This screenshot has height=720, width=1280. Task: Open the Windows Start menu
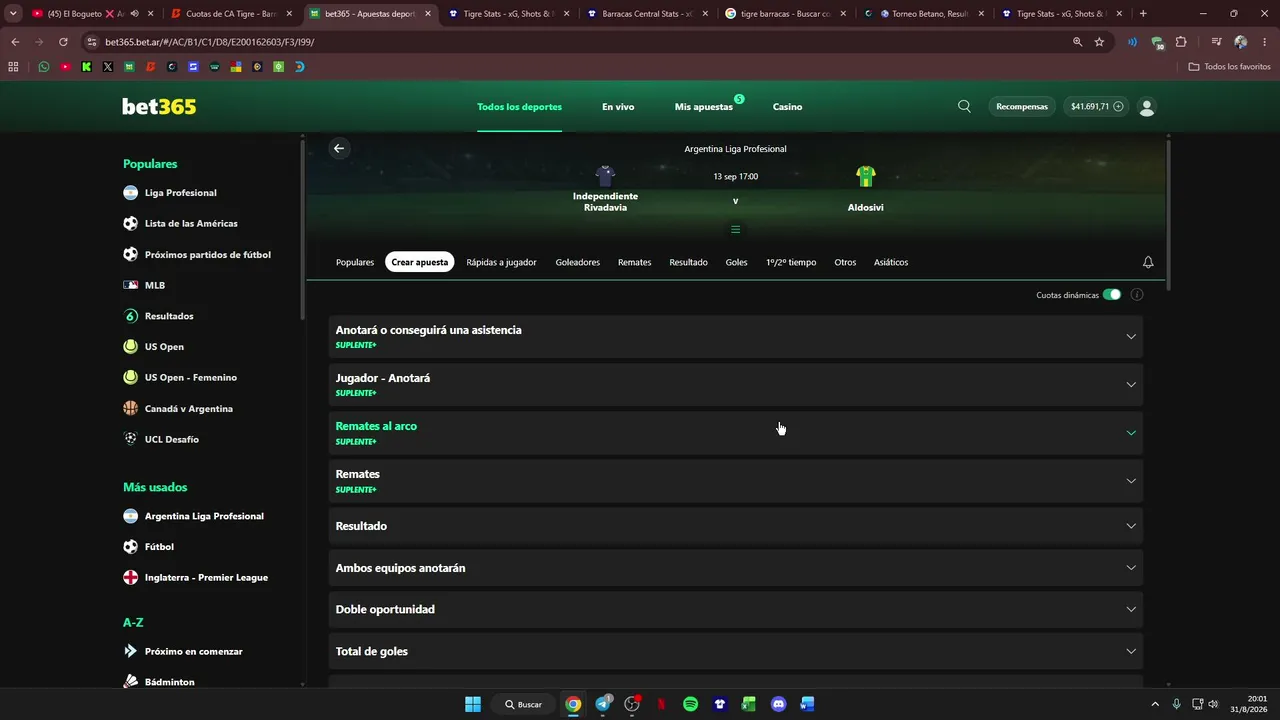(473, 704)
